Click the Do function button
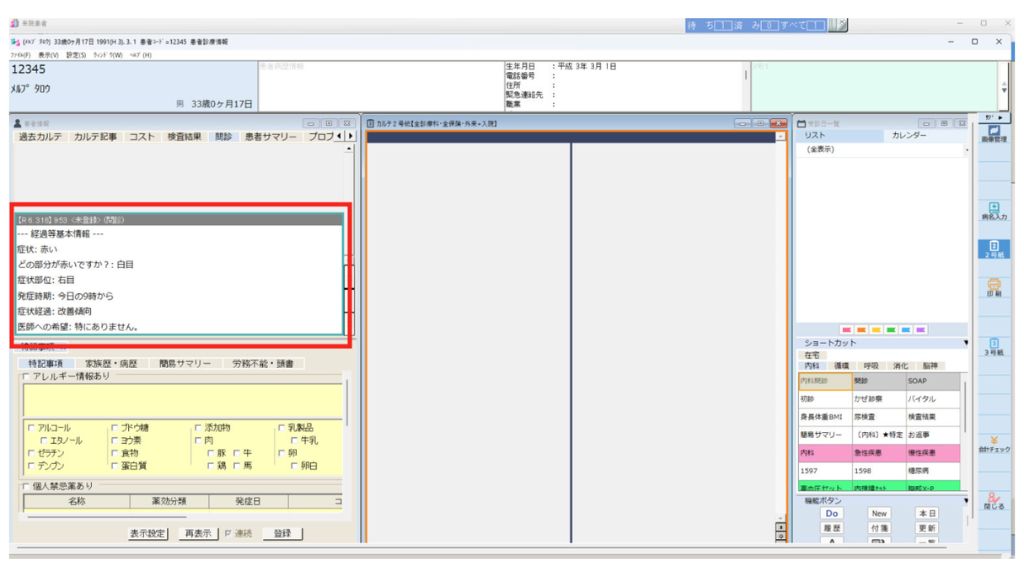Image resolution: width=1024 pixels, height=576 pixels. tap(830, 513)
